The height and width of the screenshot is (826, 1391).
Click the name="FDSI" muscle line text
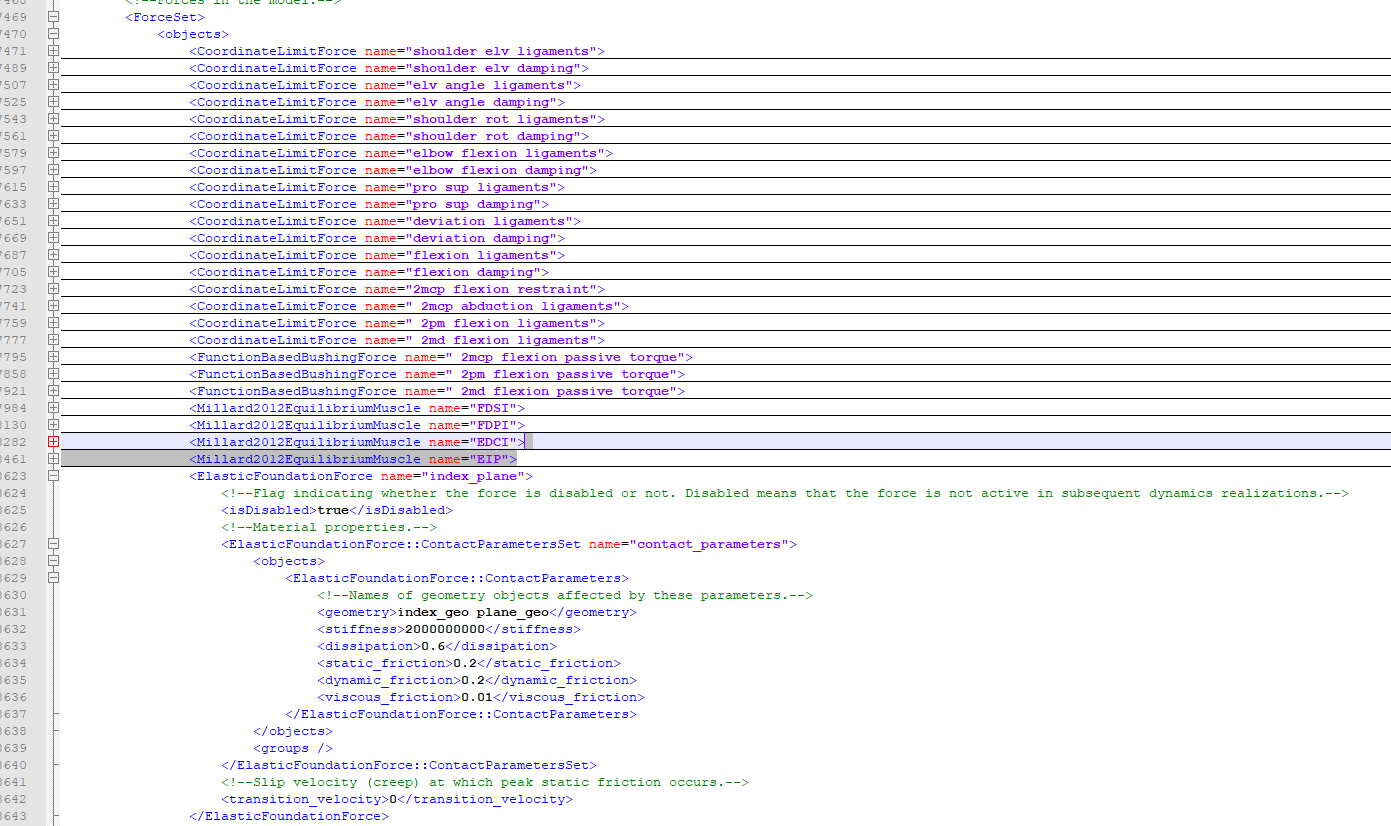357,408
